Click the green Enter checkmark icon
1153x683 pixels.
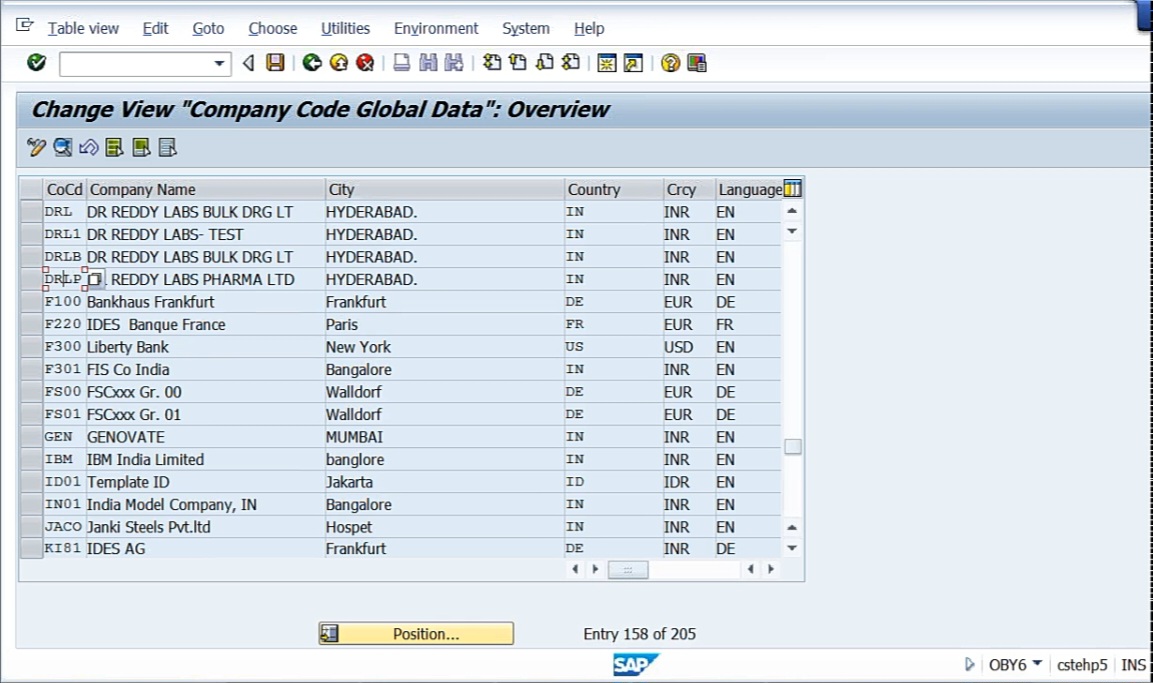[36, 63]
